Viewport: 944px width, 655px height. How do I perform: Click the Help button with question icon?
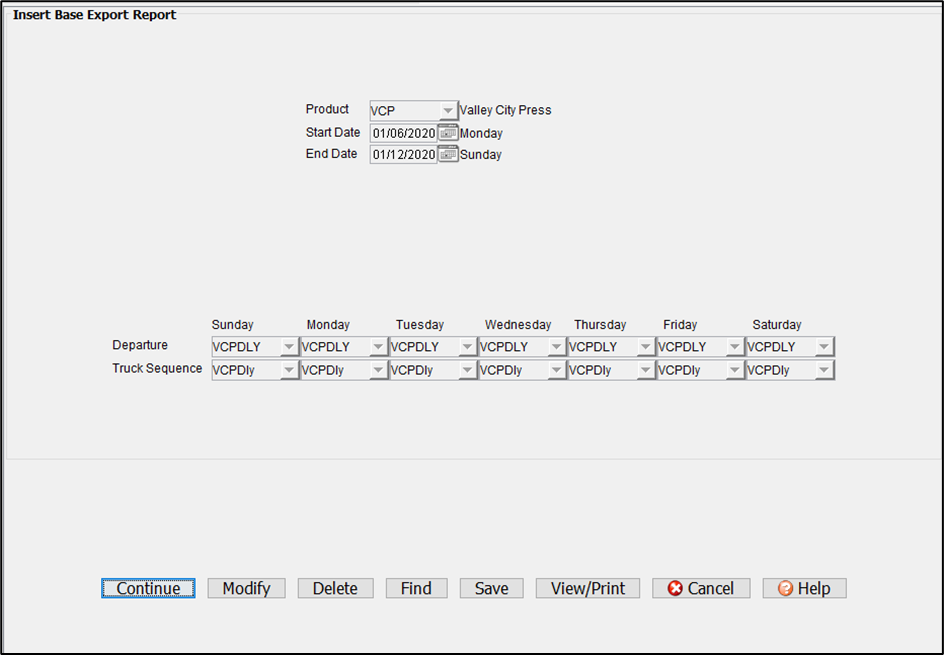804,588
